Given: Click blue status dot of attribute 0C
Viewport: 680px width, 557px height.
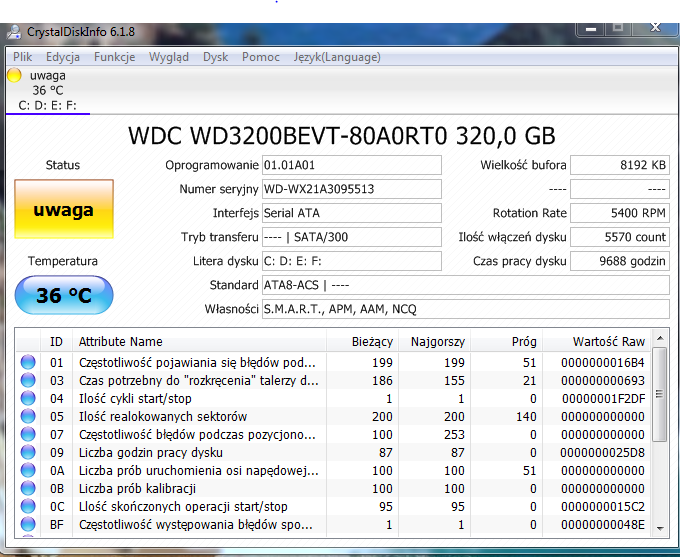Looking at the screenshot, I should tap(28, 506).
